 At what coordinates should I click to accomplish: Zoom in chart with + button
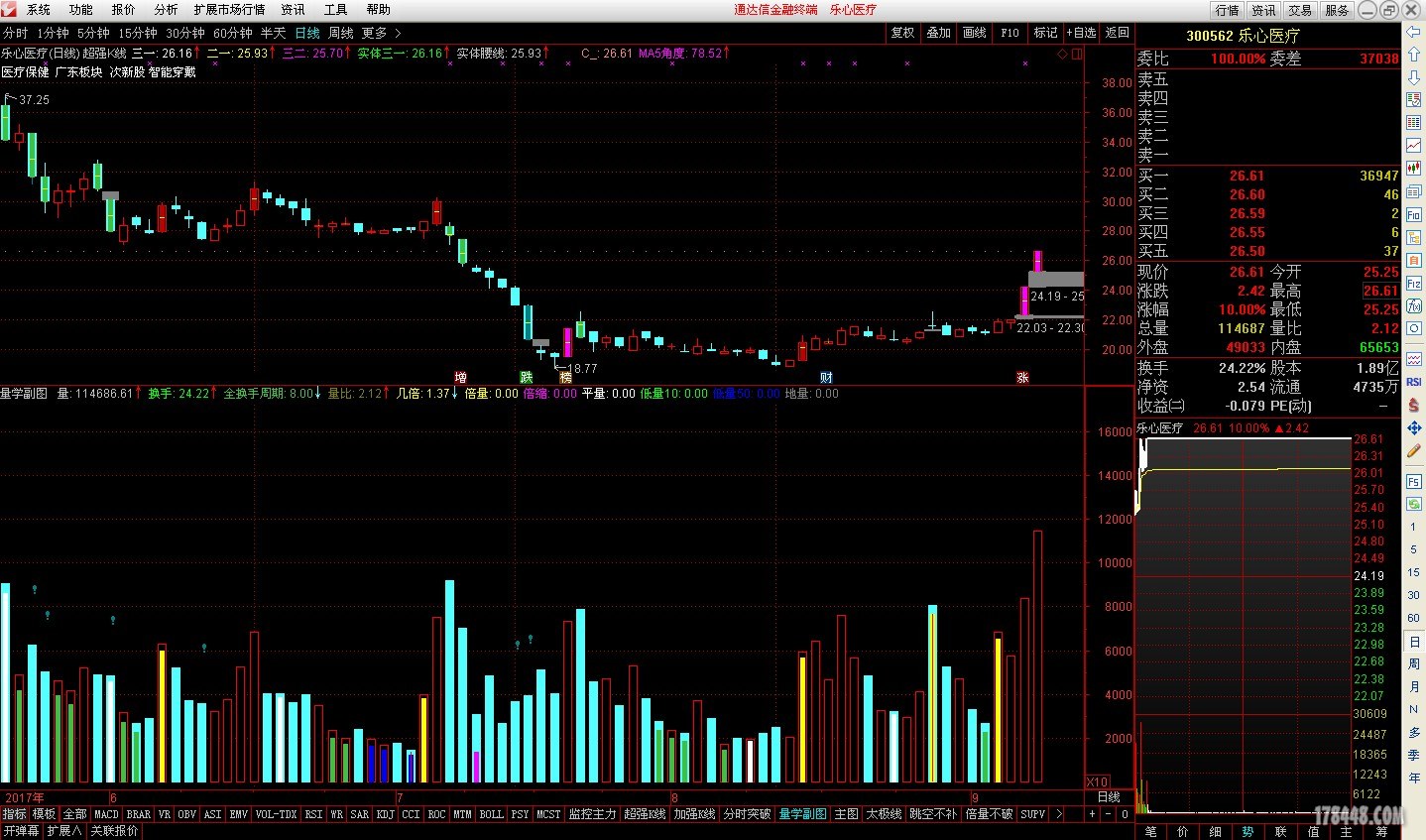point(1093,813)
